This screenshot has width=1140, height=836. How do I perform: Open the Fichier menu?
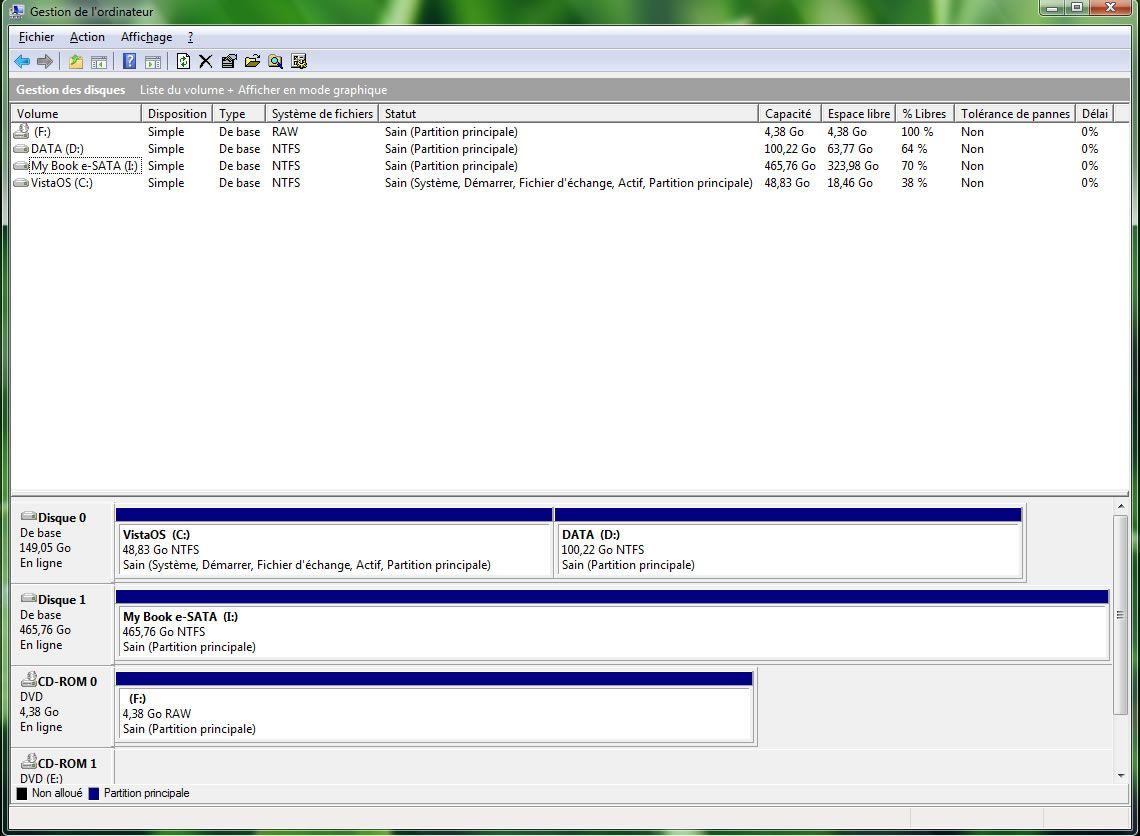coord(36,37)
